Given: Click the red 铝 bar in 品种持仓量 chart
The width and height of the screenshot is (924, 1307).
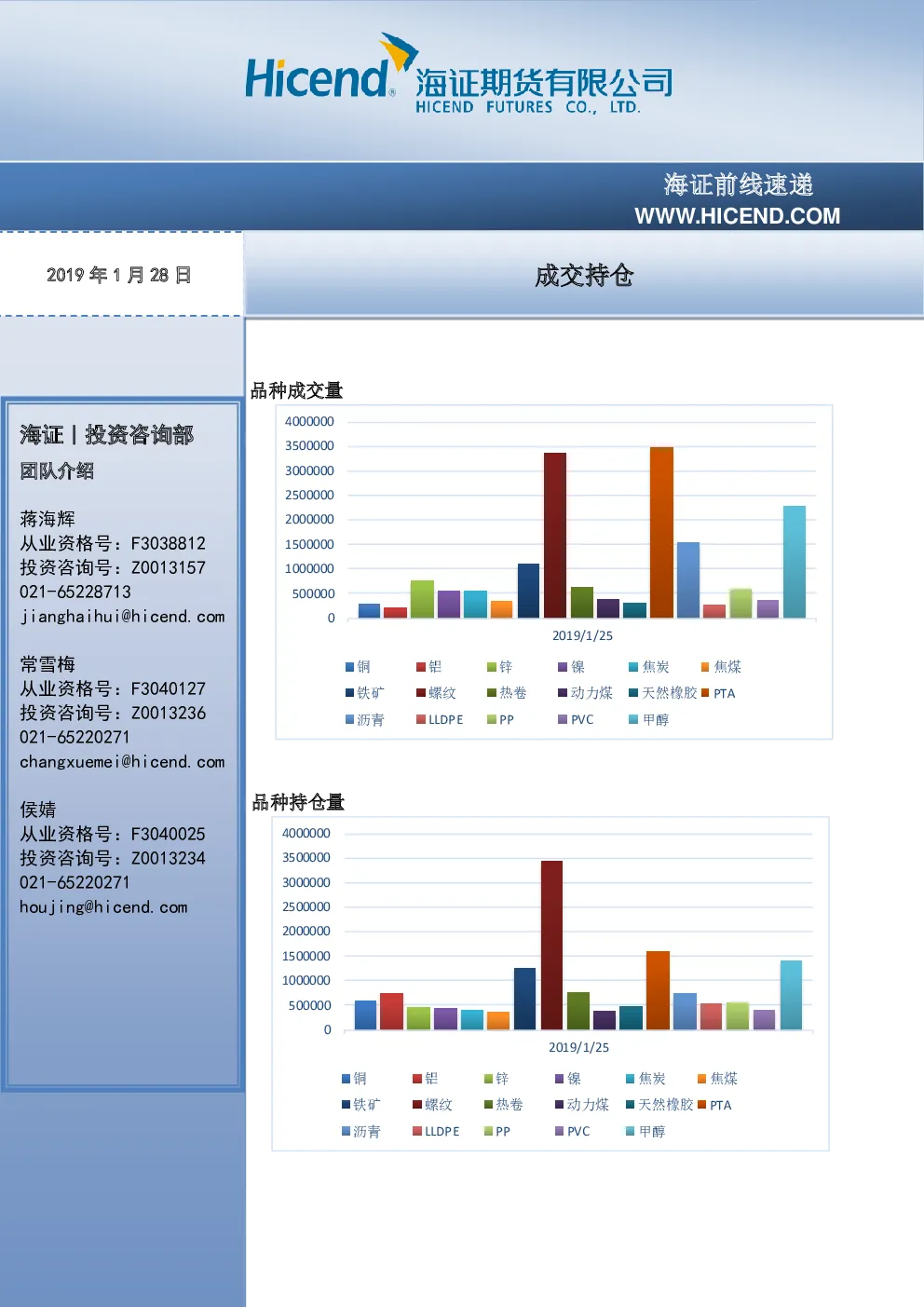Looking at the screenshot, I should pos(392,1011).
